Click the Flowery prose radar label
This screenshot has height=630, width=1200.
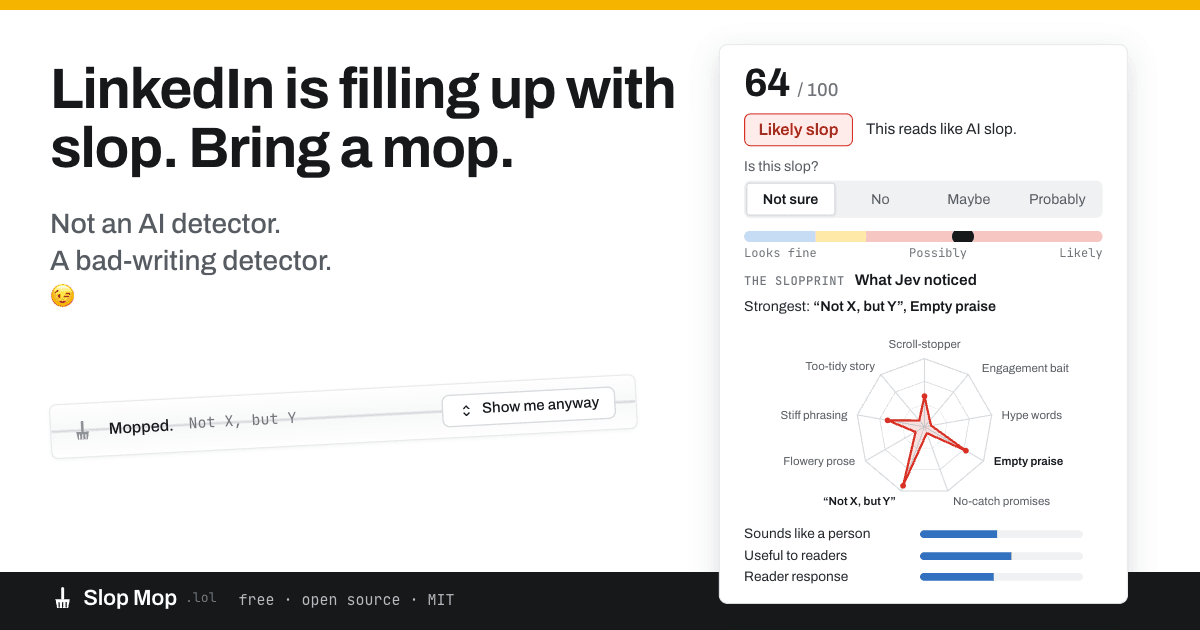click(819, 461)
